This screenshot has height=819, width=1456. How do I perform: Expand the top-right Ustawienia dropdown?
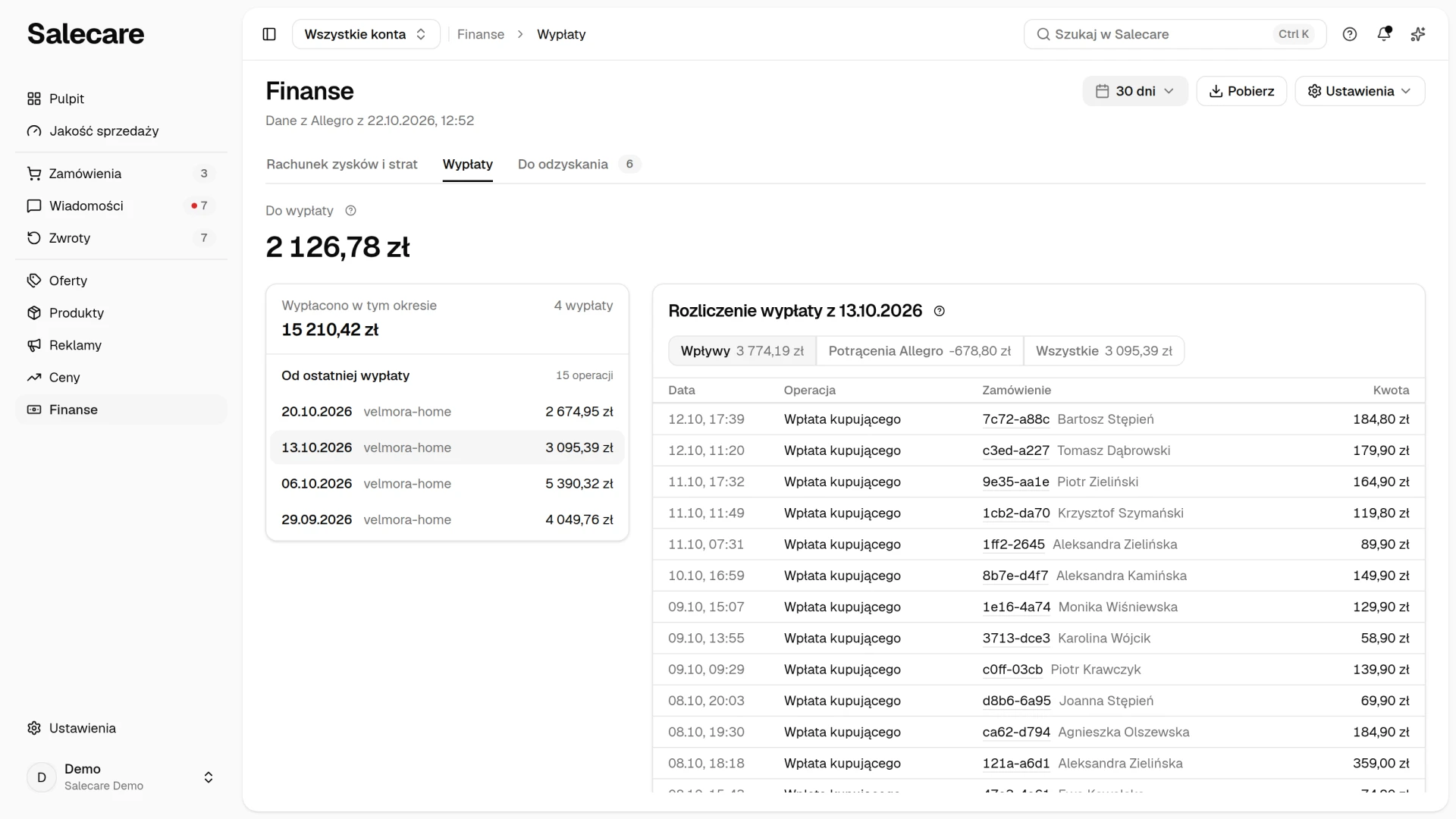pos(1360,91)
